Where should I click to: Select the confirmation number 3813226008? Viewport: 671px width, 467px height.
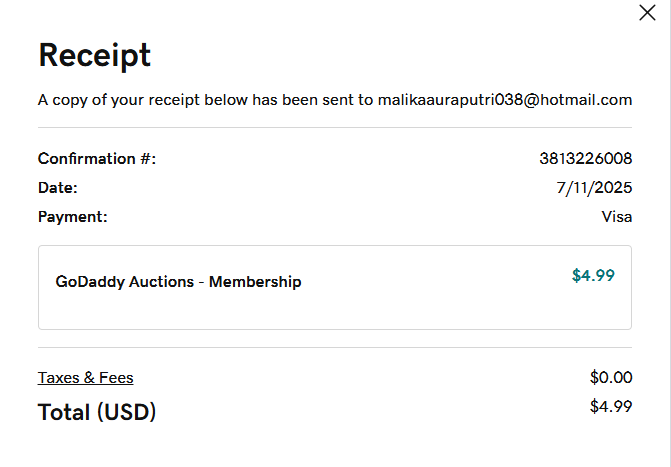[585, 158]
